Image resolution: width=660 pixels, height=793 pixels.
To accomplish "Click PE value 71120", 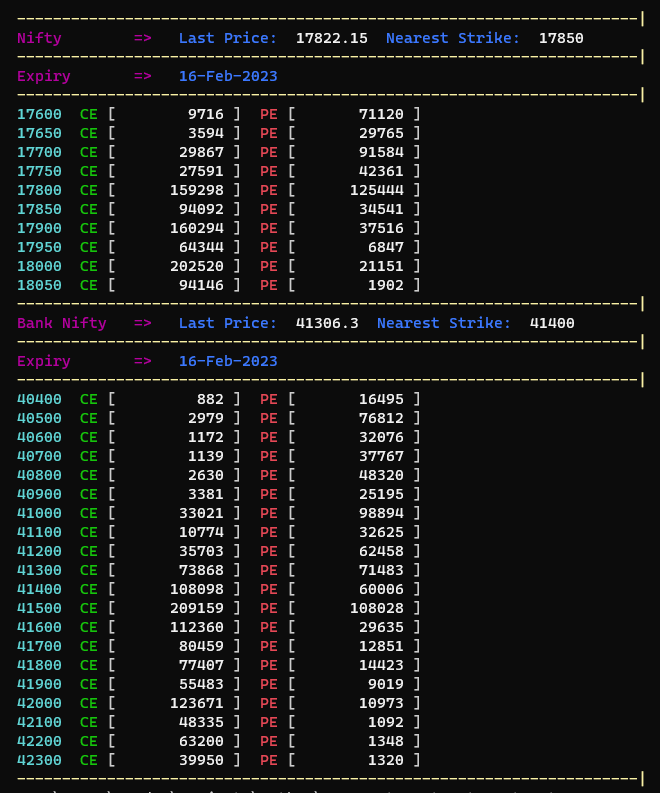I will tap(381, 114).
